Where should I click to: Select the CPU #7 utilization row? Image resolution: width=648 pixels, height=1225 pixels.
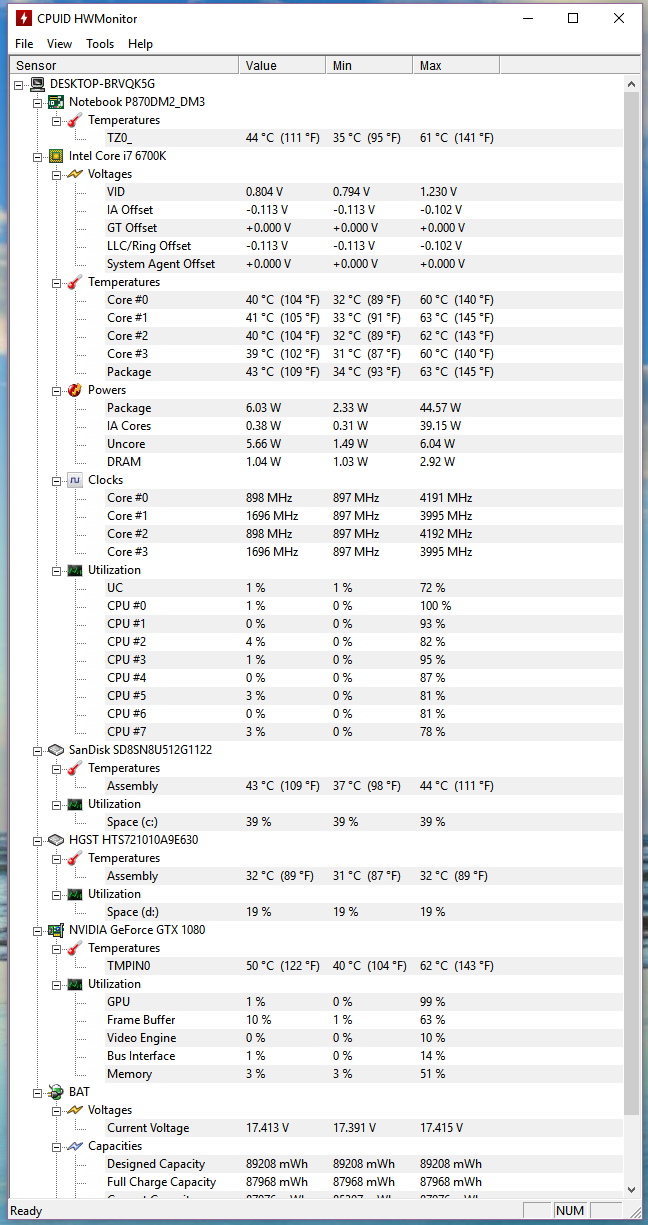[x=364, y=732]
